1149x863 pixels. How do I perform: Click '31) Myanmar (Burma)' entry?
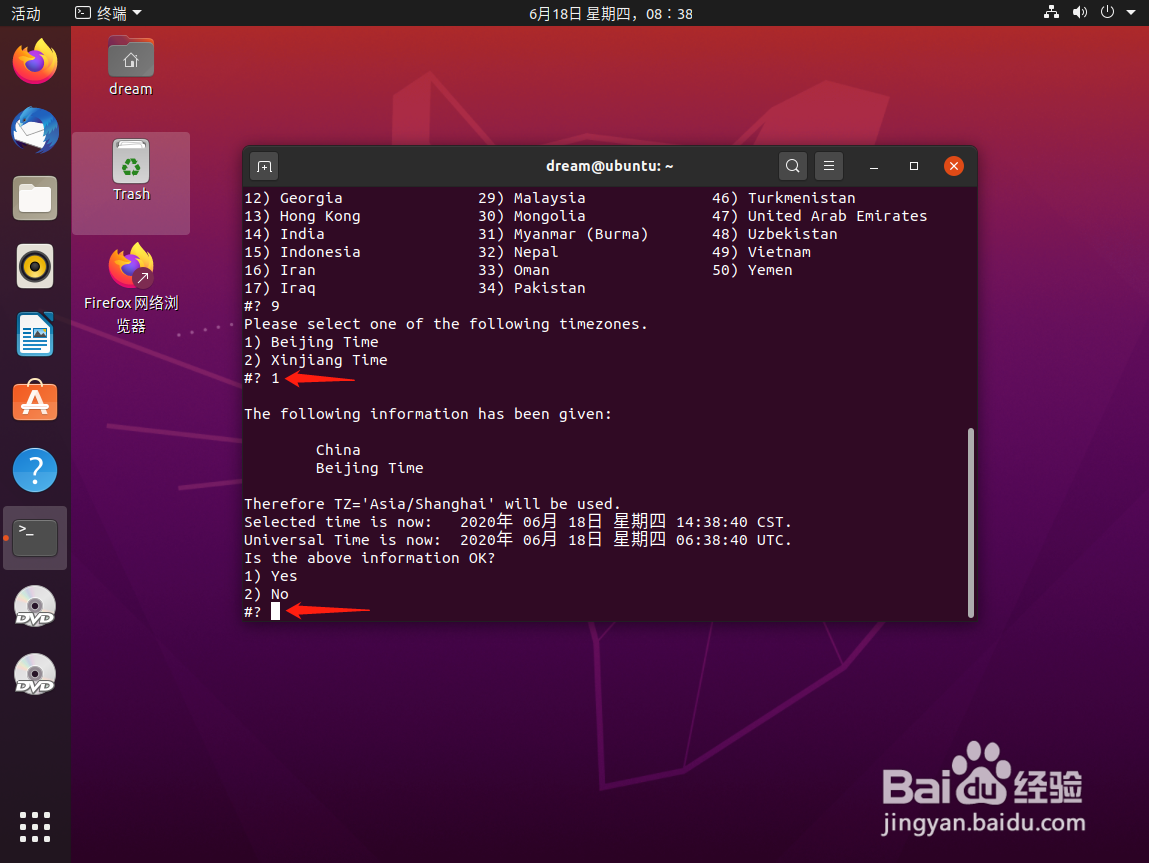563,234
